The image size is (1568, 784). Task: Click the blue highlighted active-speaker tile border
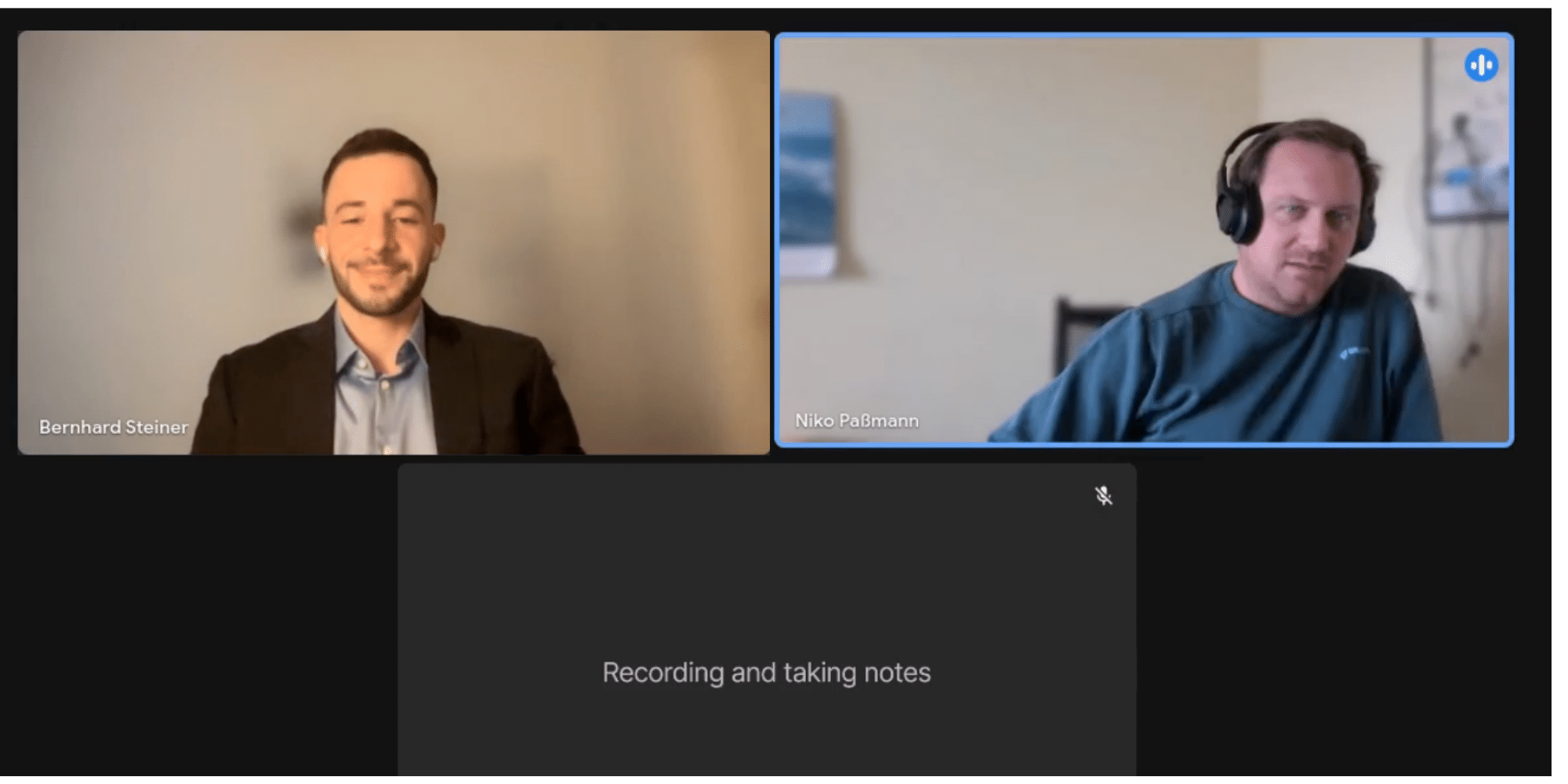click(x=1144, y=35)
